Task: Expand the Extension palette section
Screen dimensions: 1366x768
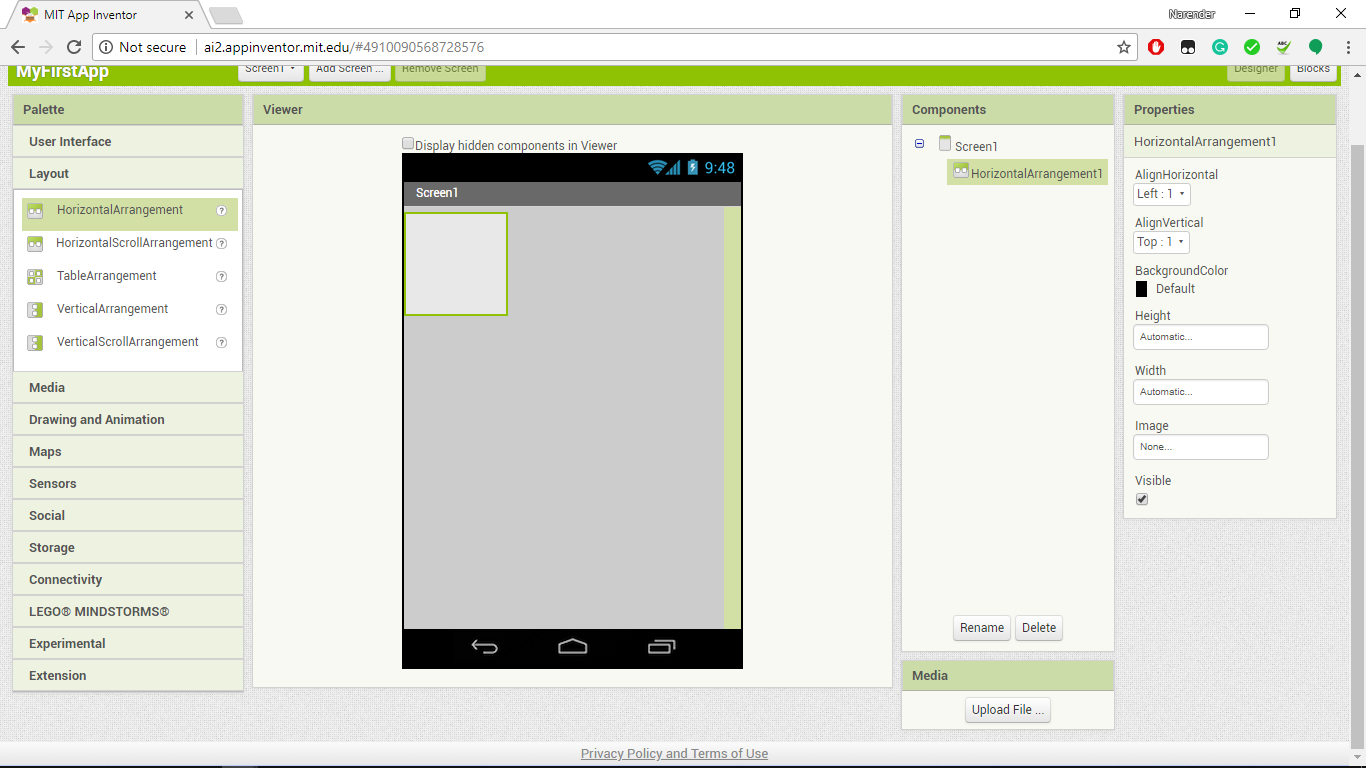Action: [128, 676]
